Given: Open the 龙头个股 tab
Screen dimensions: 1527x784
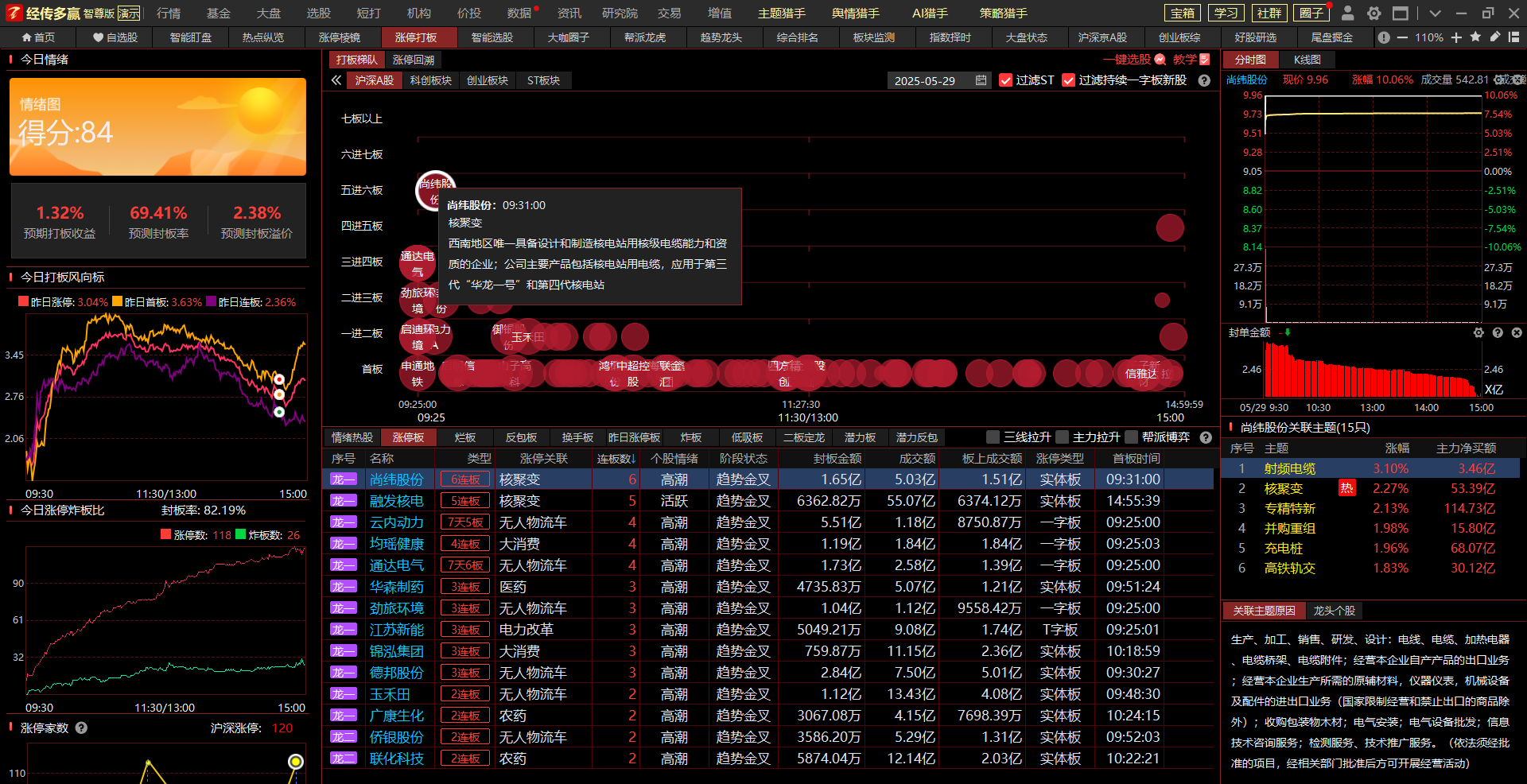Looking at the screenshot, I should click(x=1334, y=611).
